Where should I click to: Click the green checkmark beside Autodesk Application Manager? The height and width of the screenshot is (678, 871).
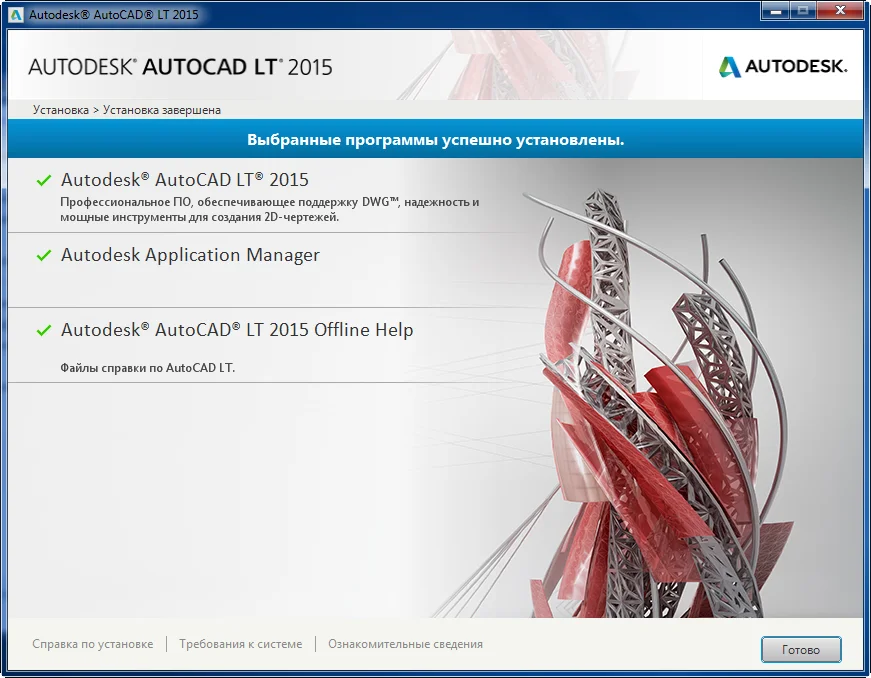(44, 255)
